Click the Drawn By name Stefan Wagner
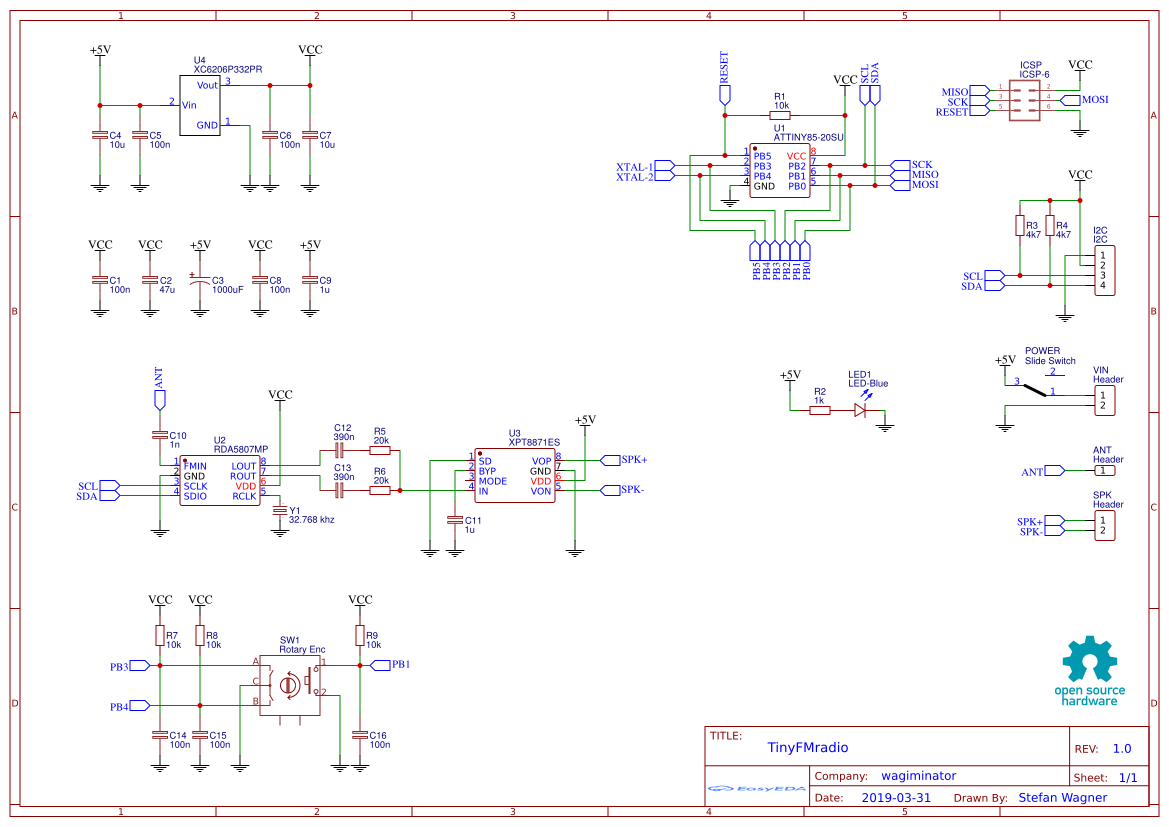1169x827 pixels. click(1062, 797)
